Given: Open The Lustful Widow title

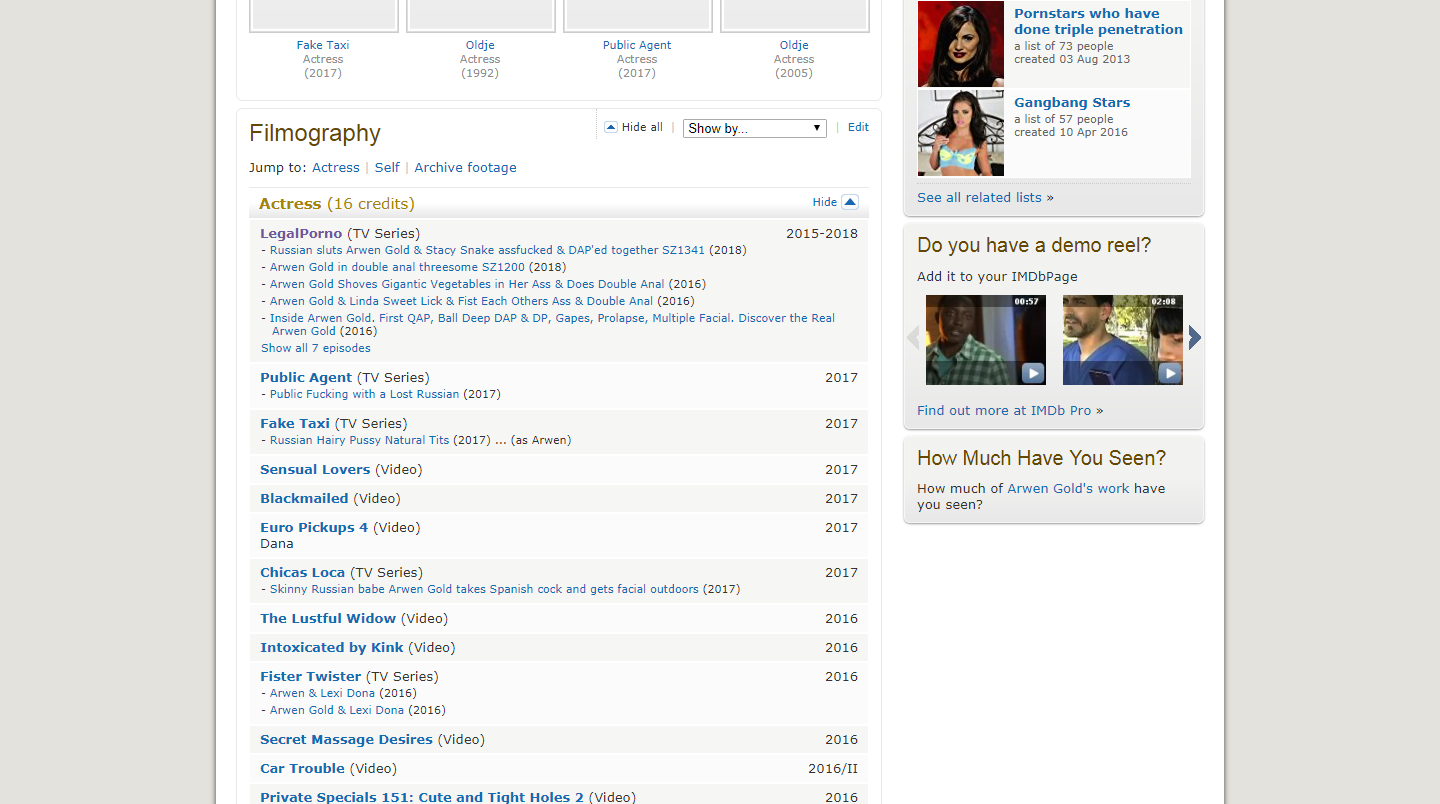Looking at the screenshot, I should pos(328,619).
